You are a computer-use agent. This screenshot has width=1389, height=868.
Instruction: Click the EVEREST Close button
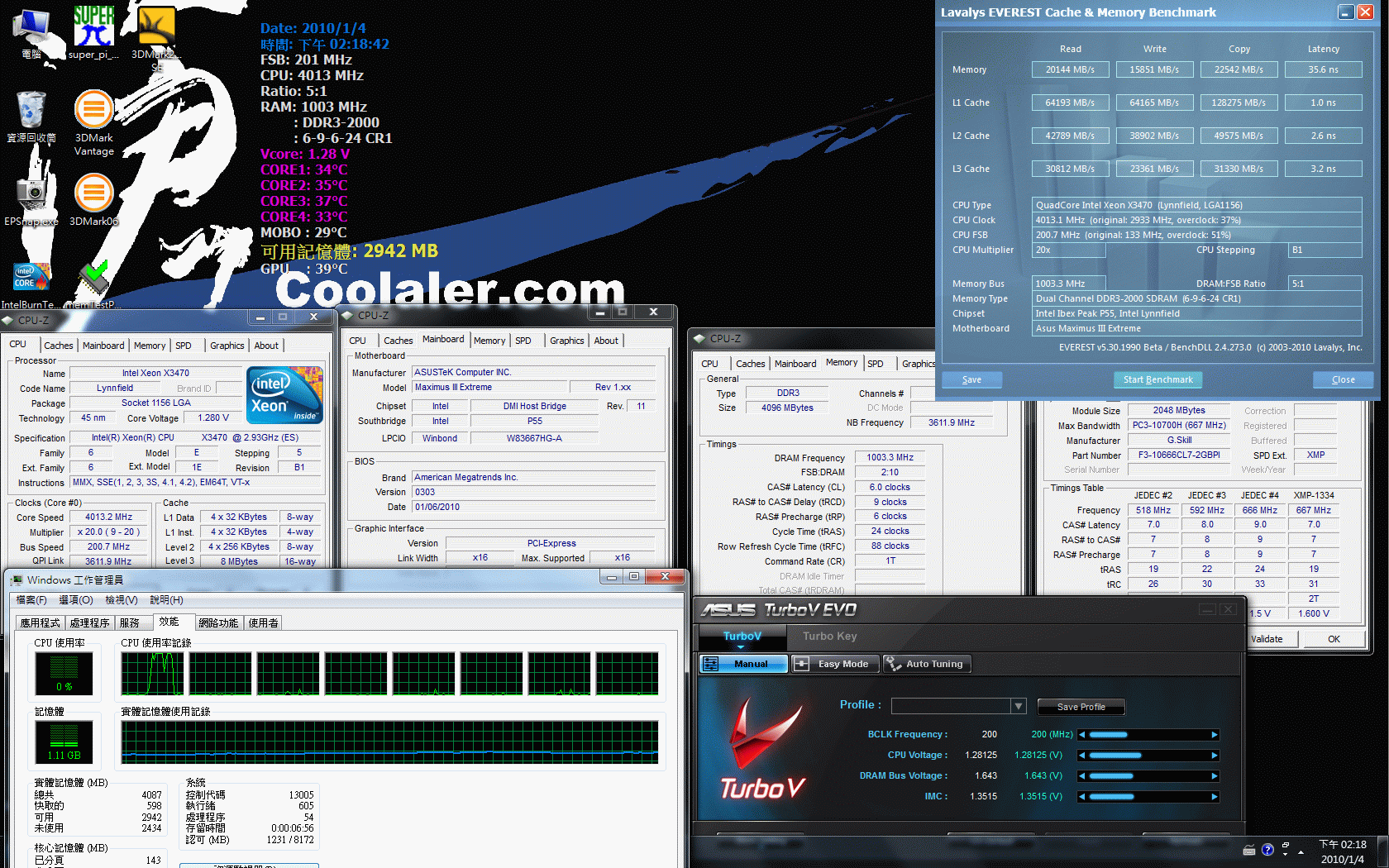[x=1343, y=379]
